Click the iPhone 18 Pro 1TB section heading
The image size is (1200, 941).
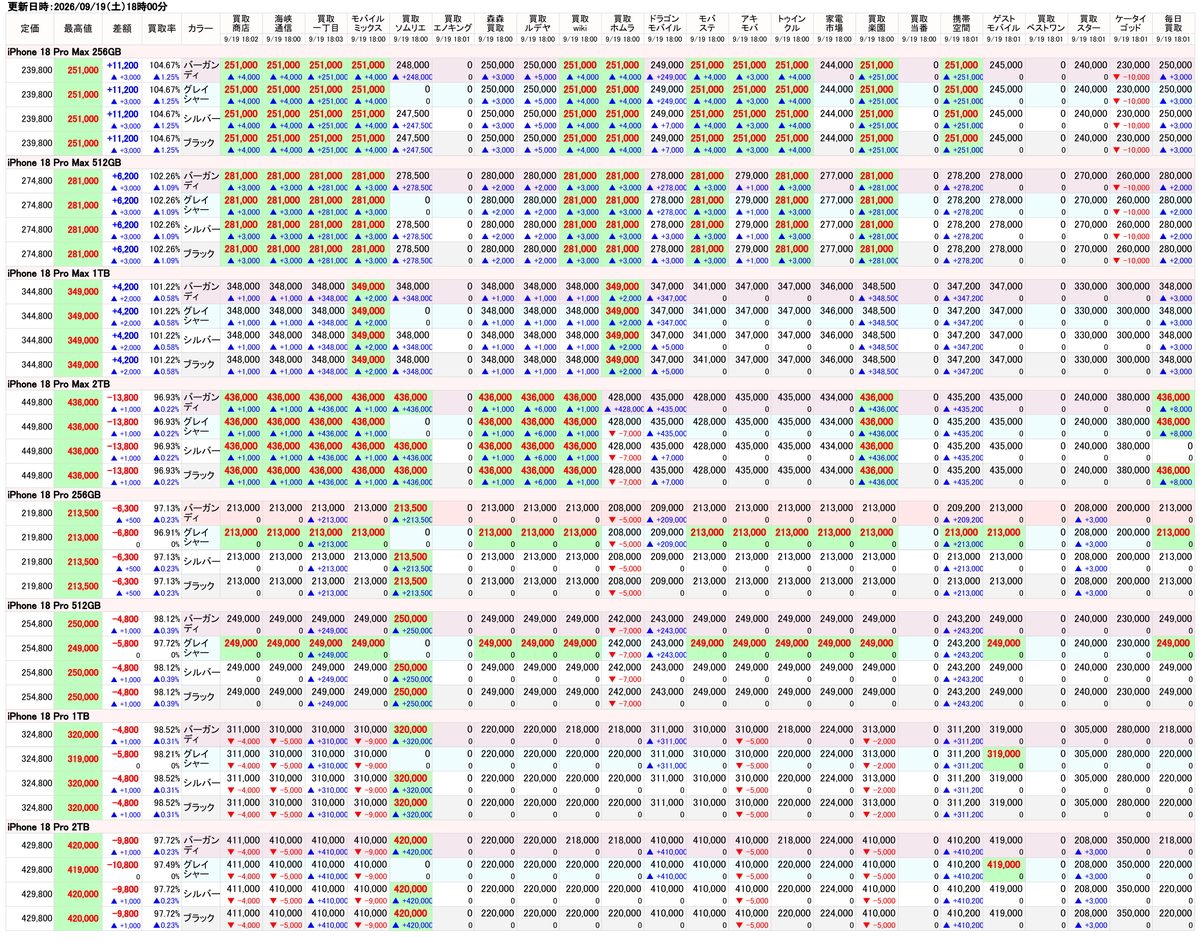click(x=50, y=717)
